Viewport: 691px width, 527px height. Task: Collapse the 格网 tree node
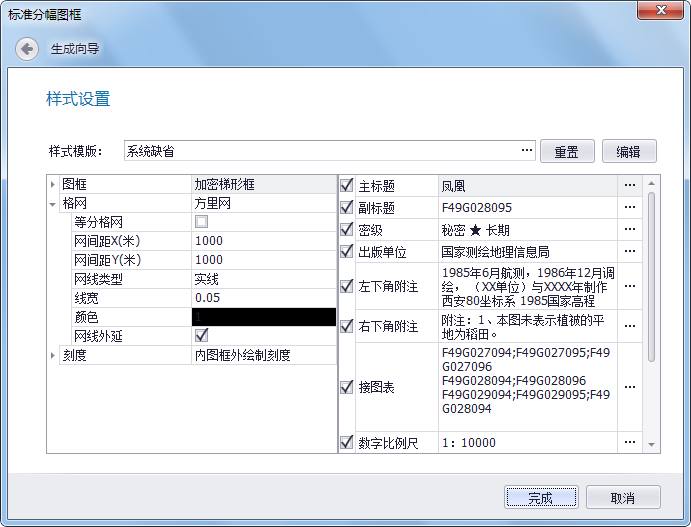pos(53,203)
